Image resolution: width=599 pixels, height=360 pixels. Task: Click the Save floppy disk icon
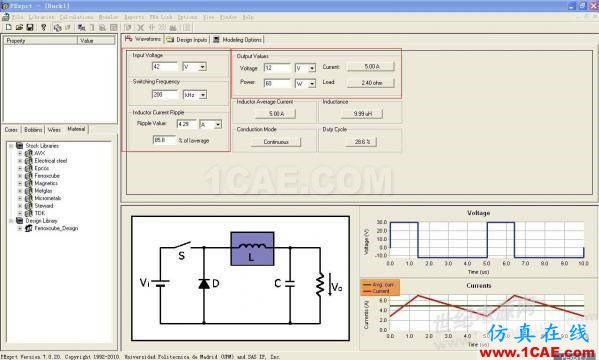30,27
